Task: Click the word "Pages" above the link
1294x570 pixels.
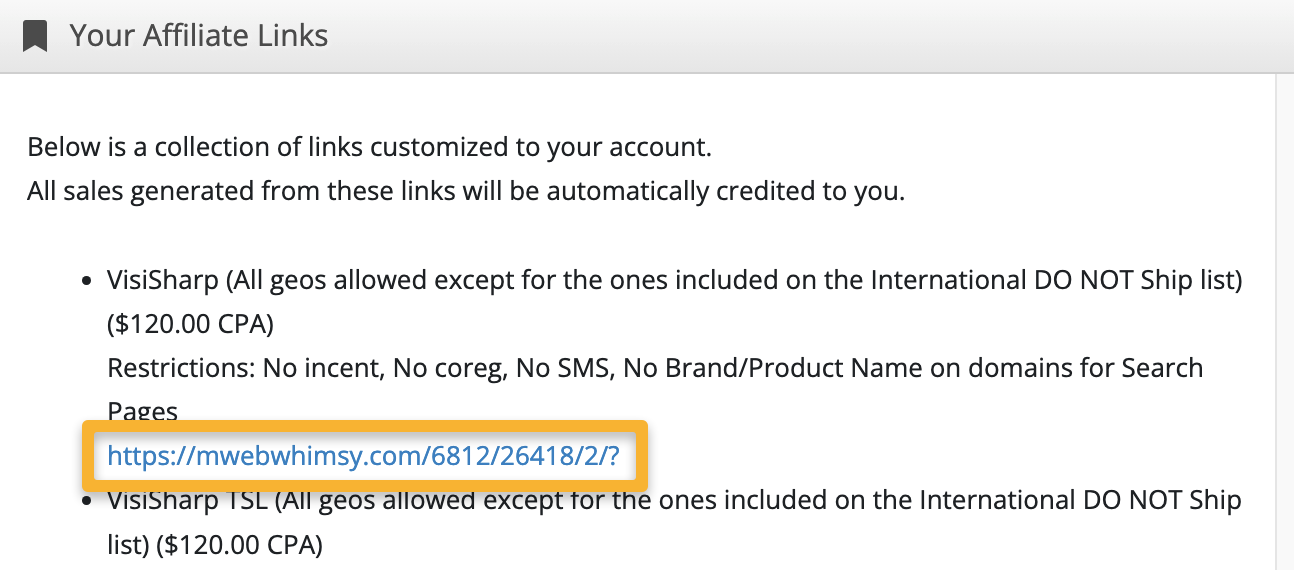Action: 142,411
